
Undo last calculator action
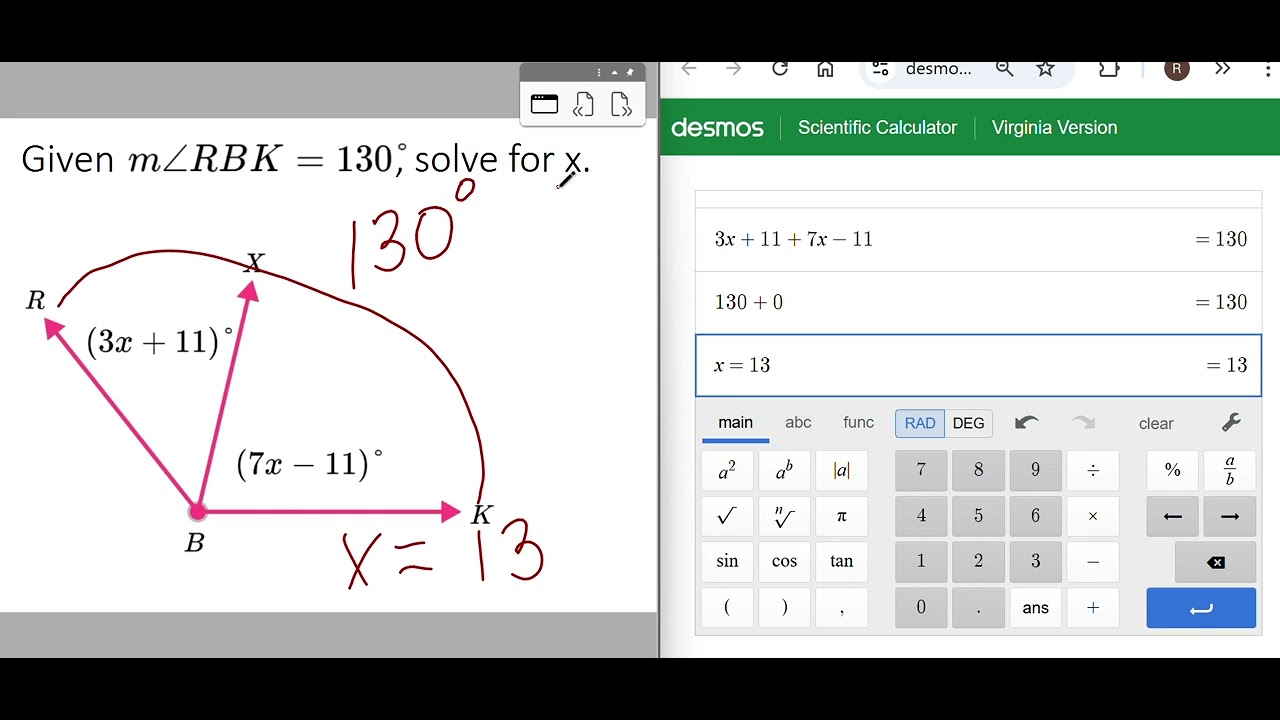[1026, 423]
